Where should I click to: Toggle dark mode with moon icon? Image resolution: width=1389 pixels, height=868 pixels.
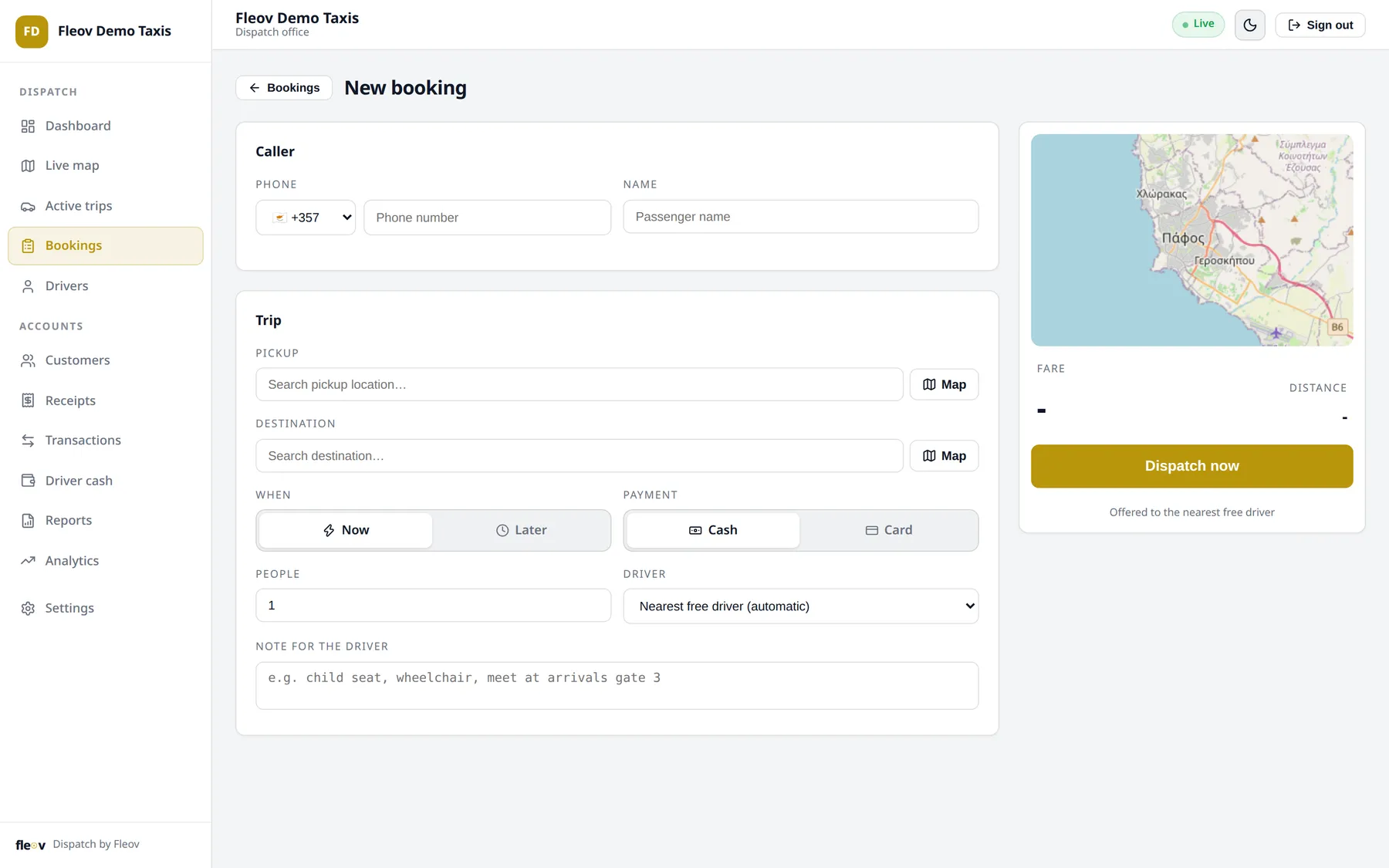tap(1250, 25)
